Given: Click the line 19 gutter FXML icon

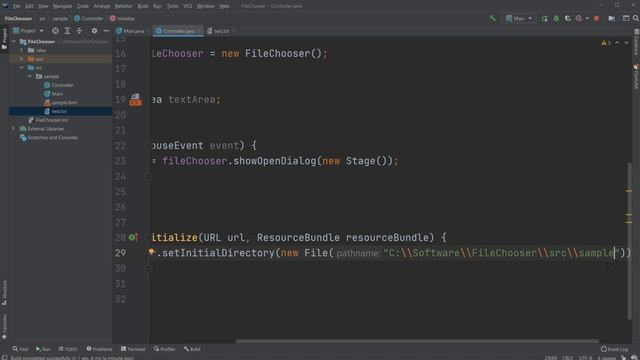Looking at the screenshot, I should 136,100.
